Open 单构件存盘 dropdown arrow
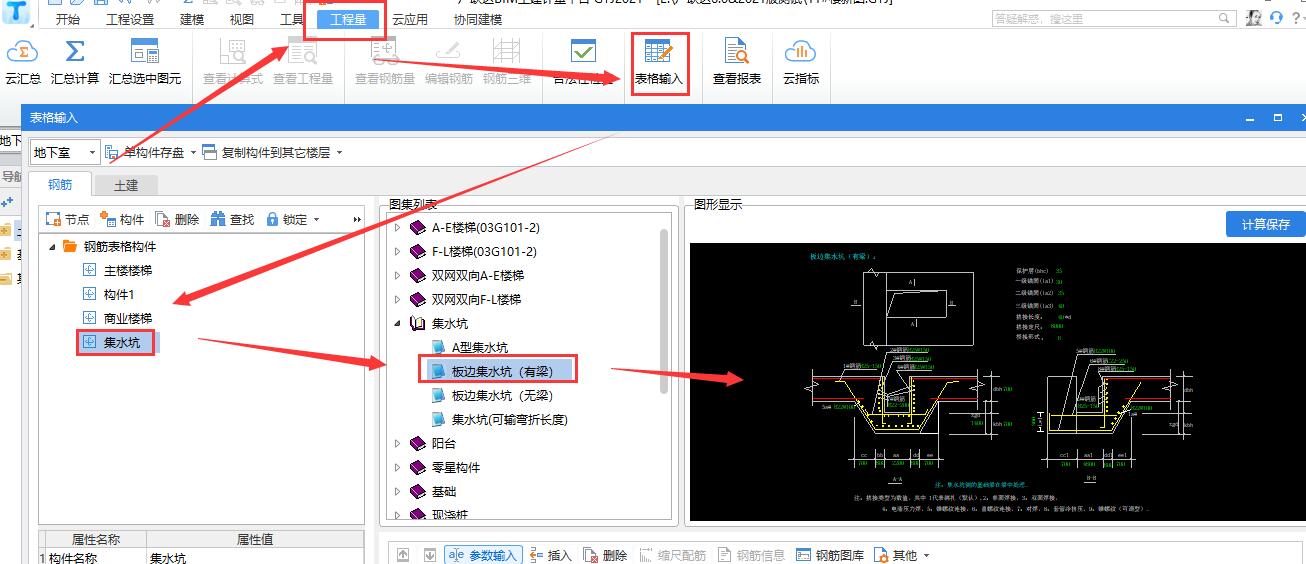1306x564 pixels. pos(192,153)
